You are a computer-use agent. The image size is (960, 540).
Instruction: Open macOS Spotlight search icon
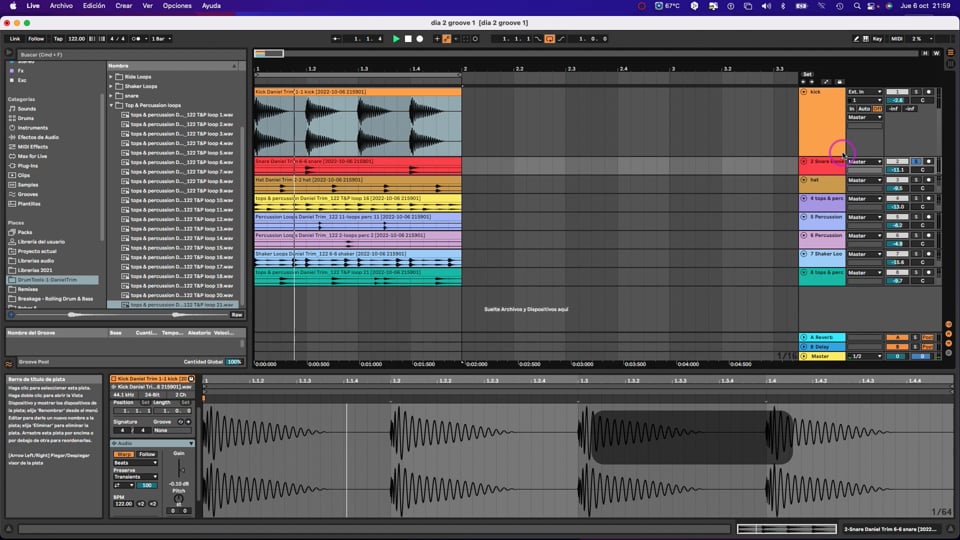857,6
